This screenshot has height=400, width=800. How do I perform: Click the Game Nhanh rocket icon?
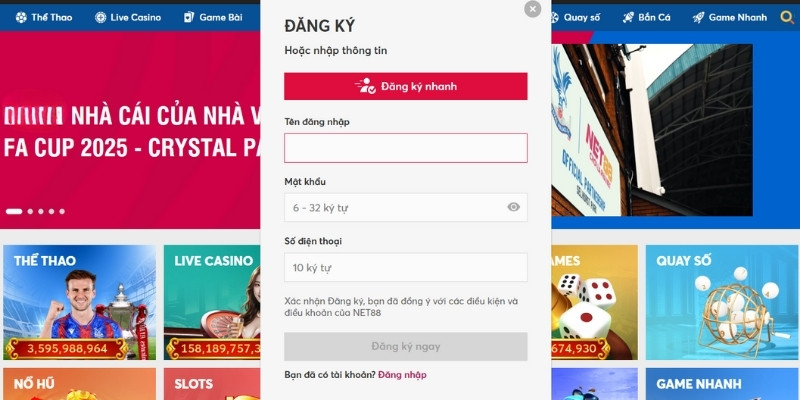click(698, 17)
